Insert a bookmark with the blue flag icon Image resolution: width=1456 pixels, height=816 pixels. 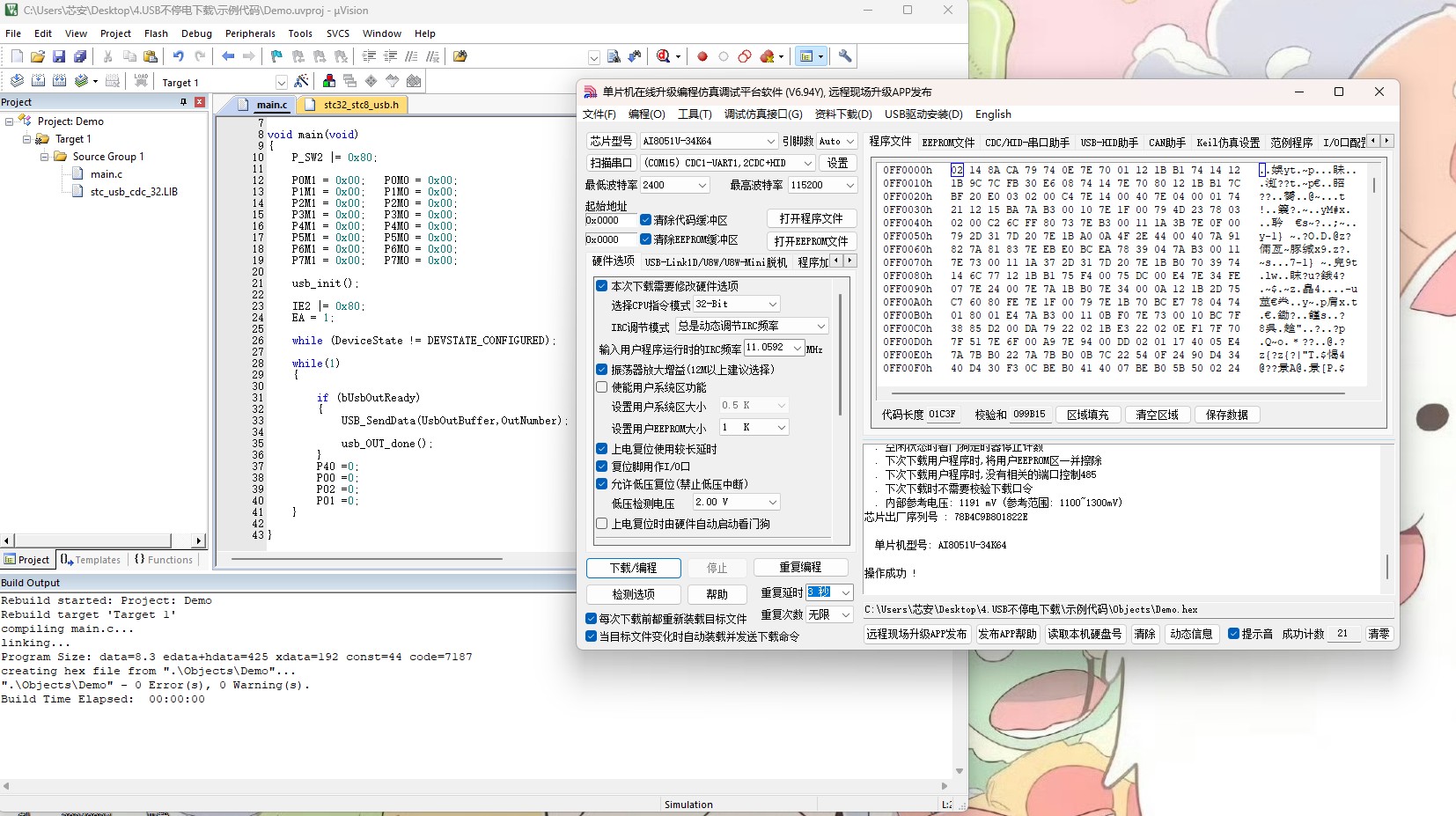point(276,56)
